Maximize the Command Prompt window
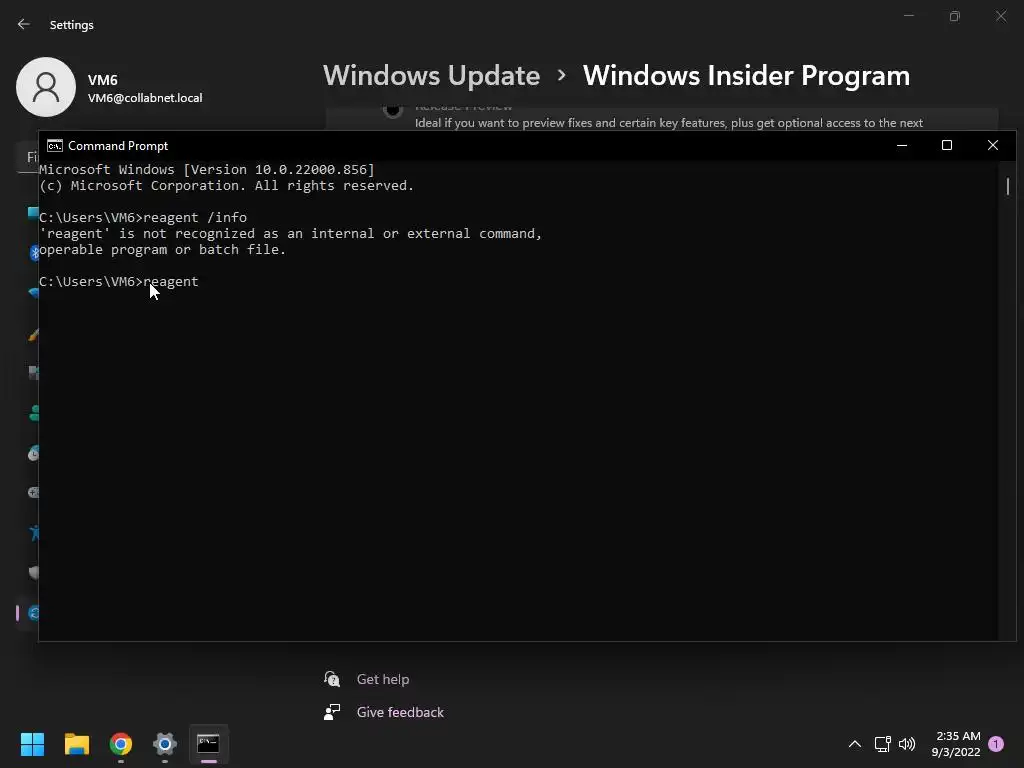Image resolution: width=1024 pixels, height=768 pixels. [x=947, y=145]
